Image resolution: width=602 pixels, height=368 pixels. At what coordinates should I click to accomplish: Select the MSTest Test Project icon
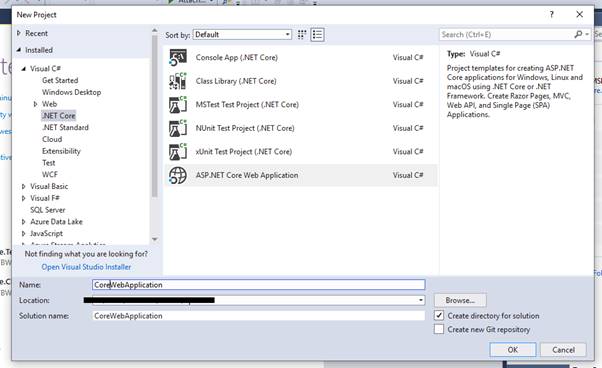178,104
